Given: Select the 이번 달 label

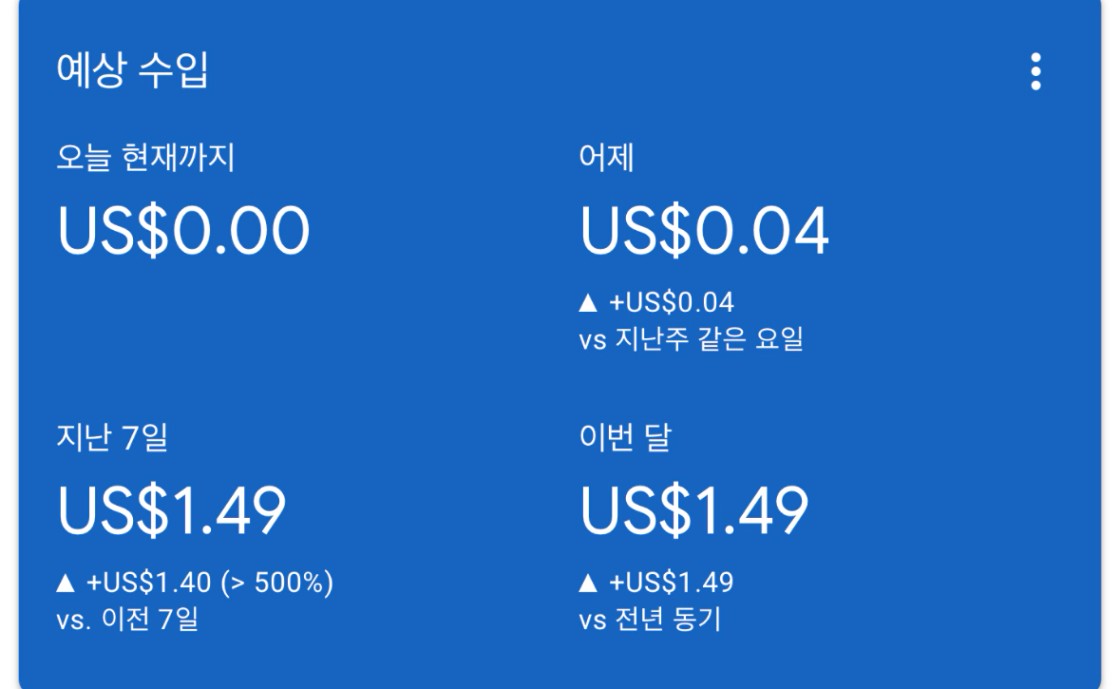Looking at the screenshot, I should (625, 440).
